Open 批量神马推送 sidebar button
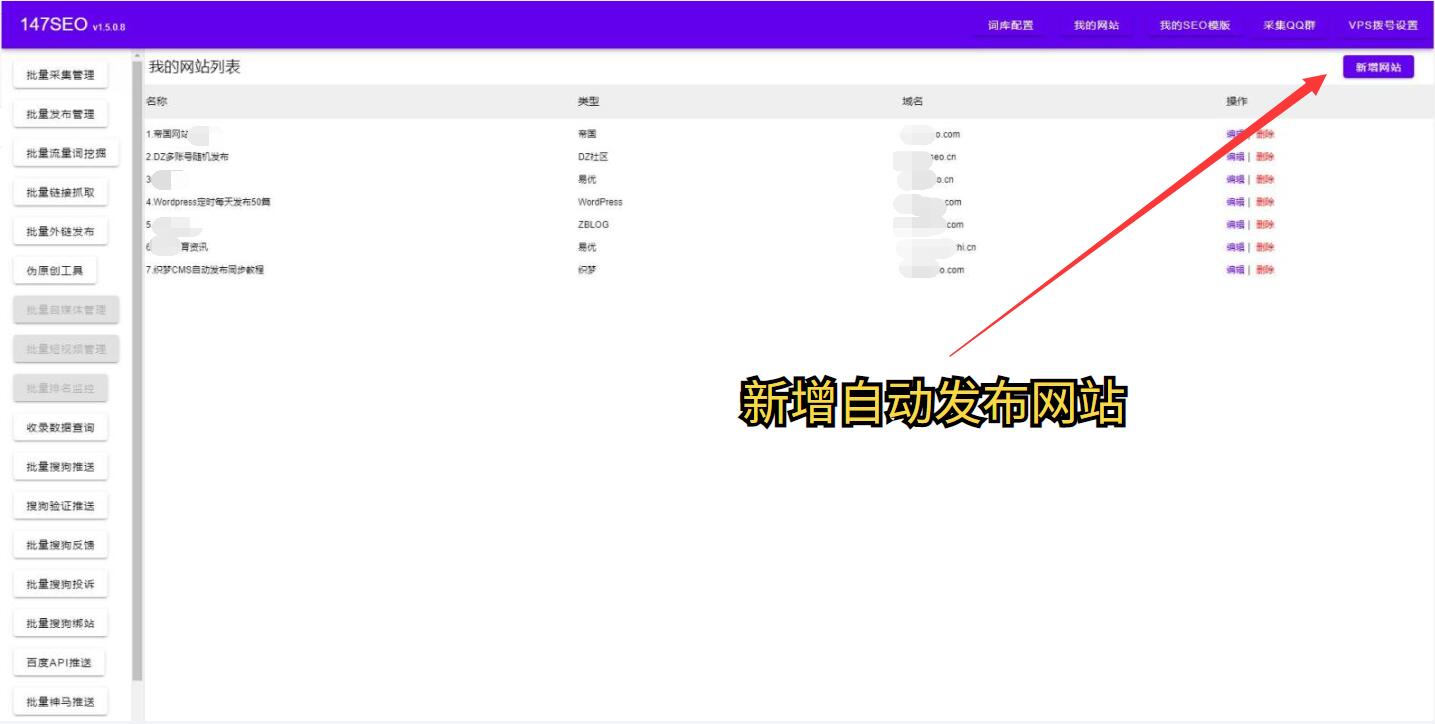 pyautogui.click(x=60, y=702)
